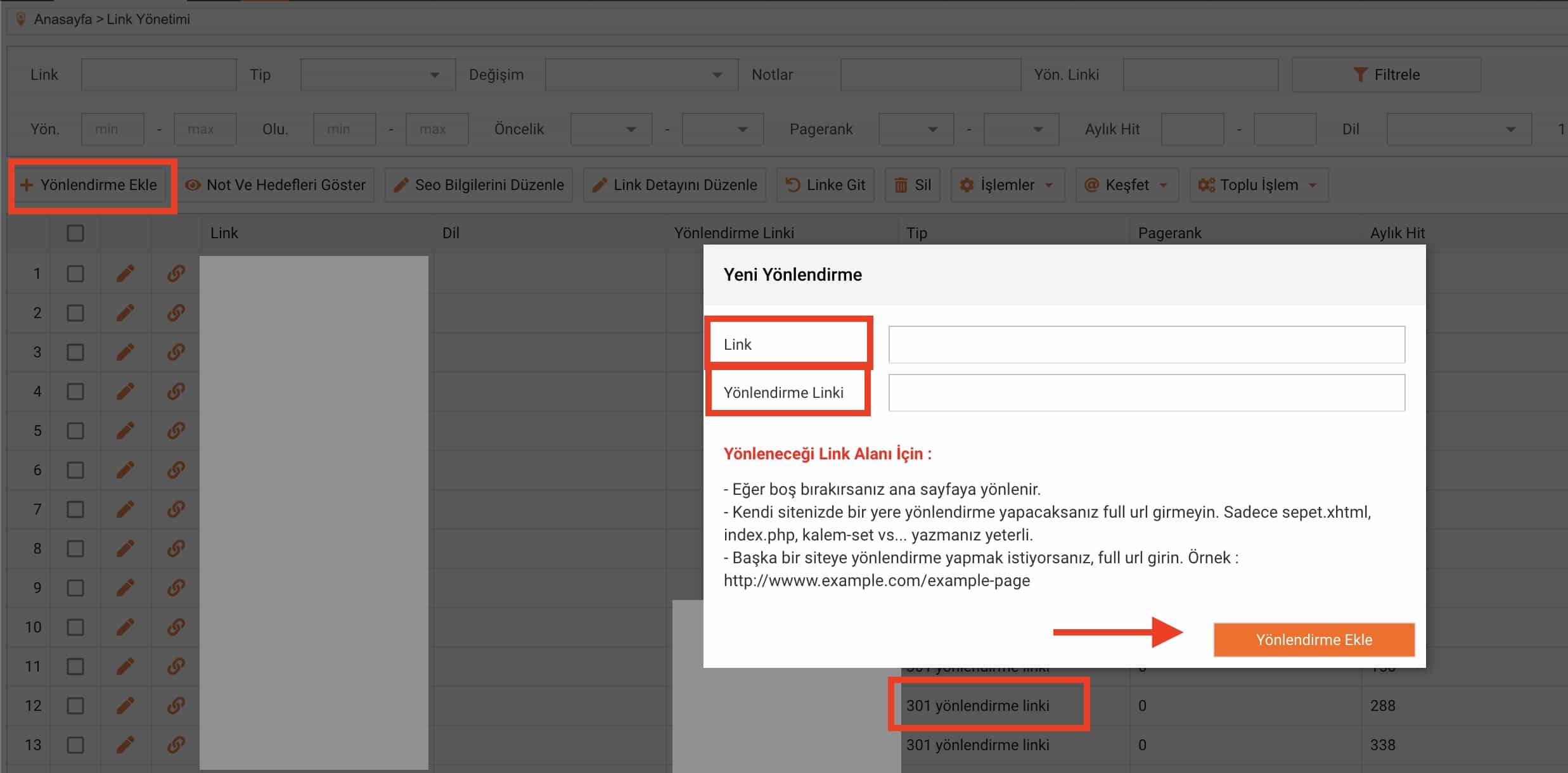
Task: Click the gear icon on İşlemler
Action: pos(967,185)
